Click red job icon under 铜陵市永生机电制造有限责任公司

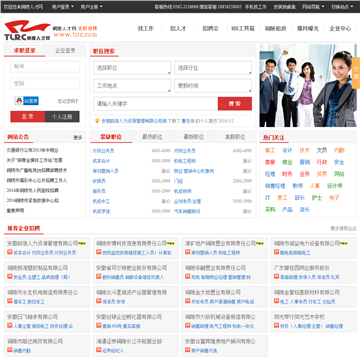pyautogui.click(x=10, y=301)
